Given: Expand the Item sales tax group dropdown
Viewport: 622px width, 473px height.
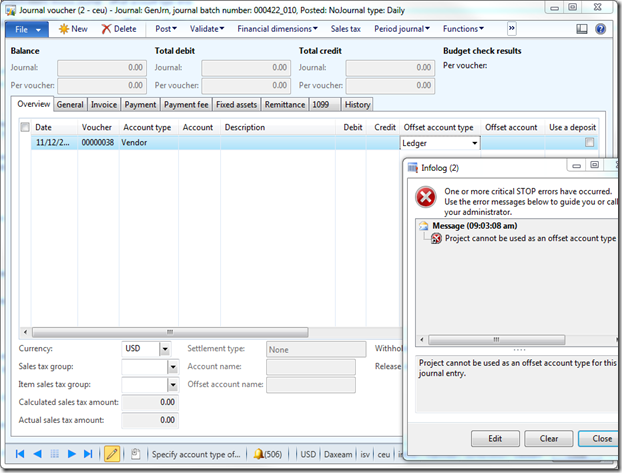Looking at the screenshot, I should pyautogui.click(x=173, y=385).
